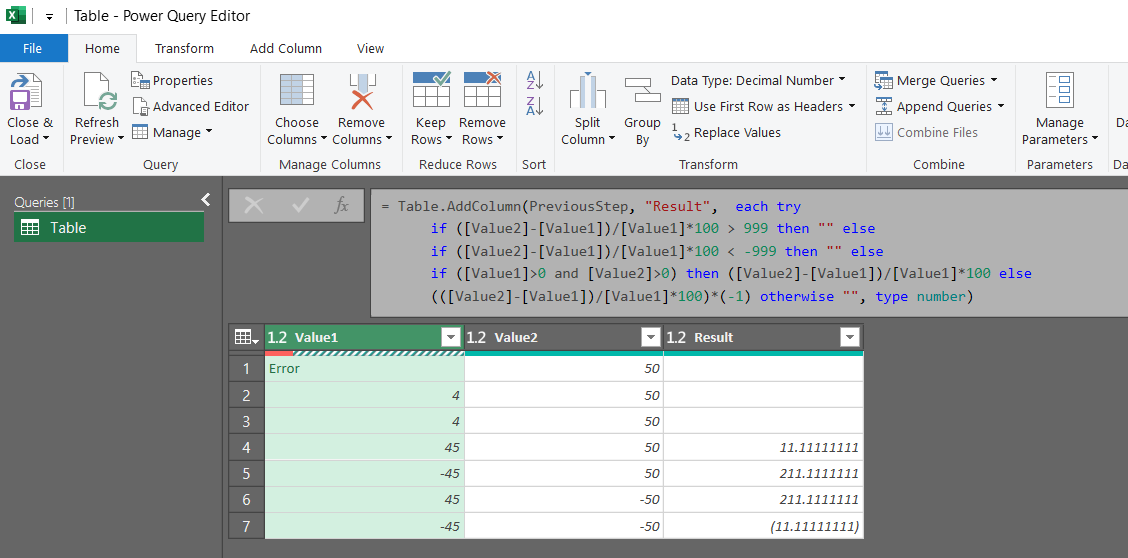This screenshot has height=558, width=1128.
Task: Open the File tab
Action: [33, 48]
